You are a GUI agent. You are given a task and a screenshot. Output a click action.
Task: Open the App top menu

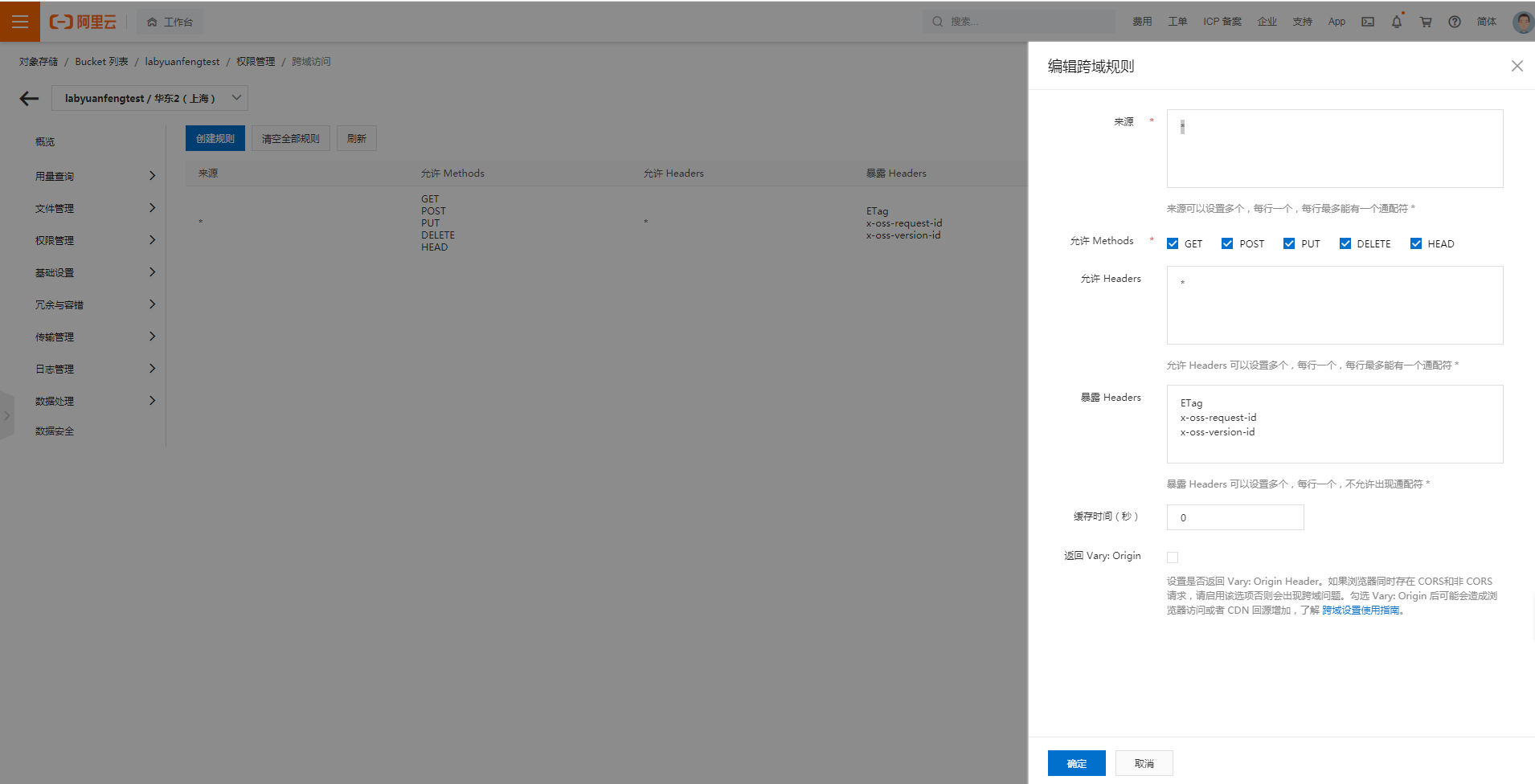click(1336, 22)
